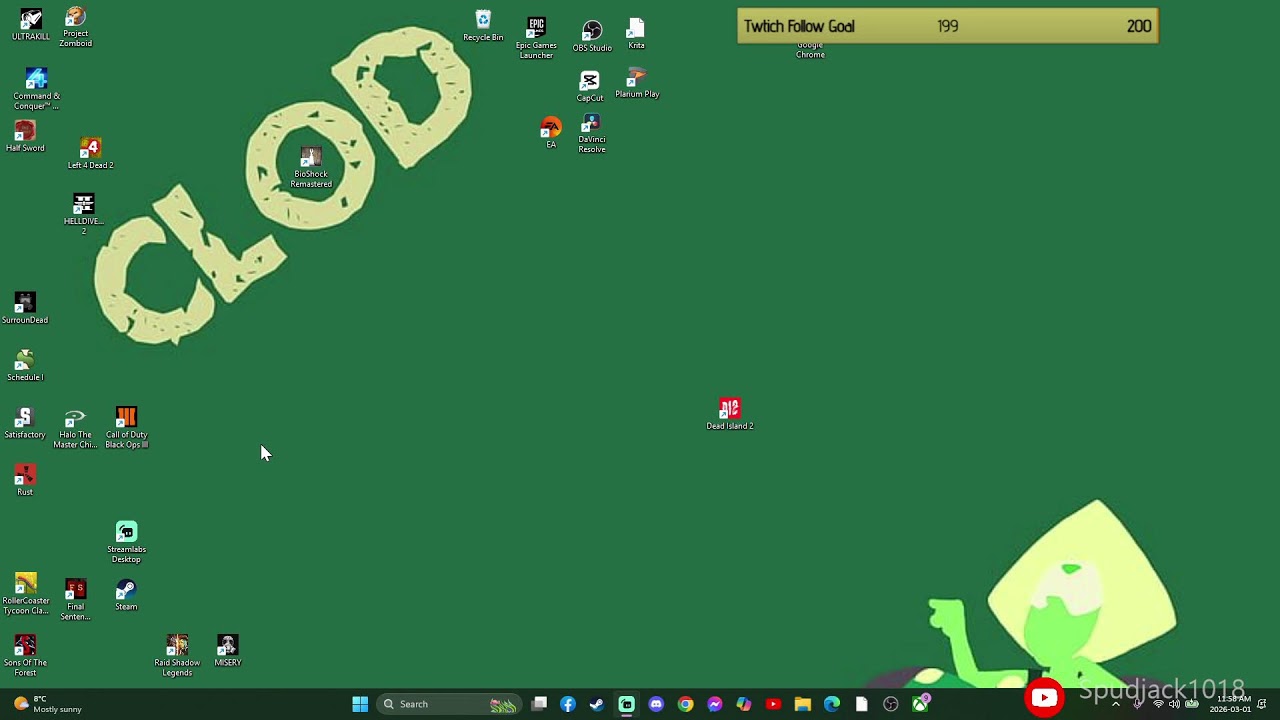Select the CapCut desktop shortcut
The width and height of the screenshot is (1280, 720).
[x=590, y=87]
